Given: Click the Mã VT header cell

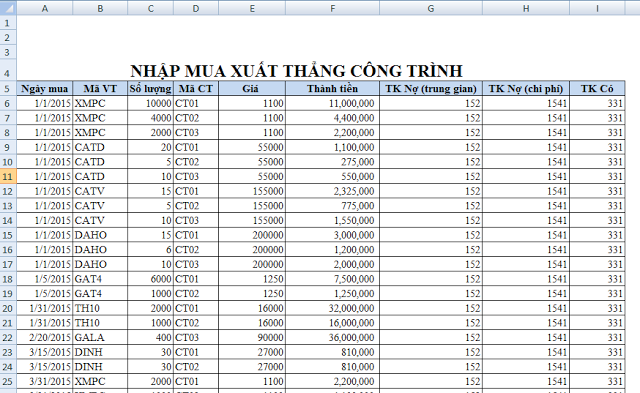Looking at the screenshot, I should 100,89.
